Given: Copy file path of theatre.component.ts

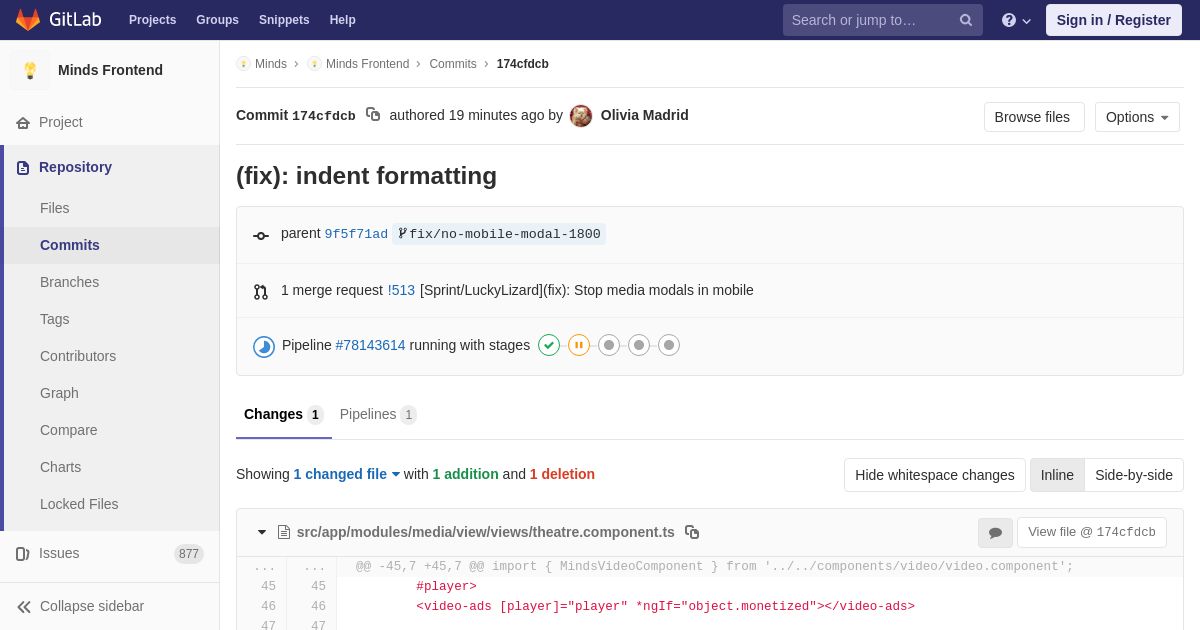Looking at the screenshot, I should tap(692, 532).
